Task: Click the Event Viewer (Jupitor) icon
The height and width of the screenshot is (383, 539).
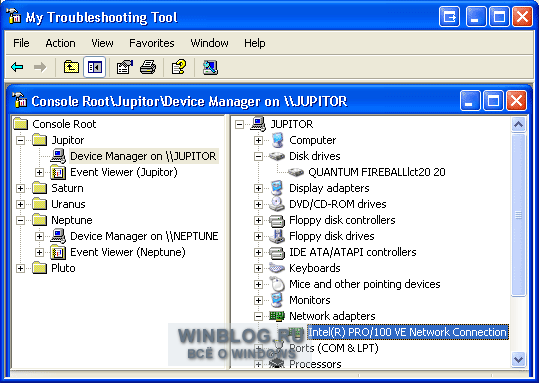Action: (58, 172)
